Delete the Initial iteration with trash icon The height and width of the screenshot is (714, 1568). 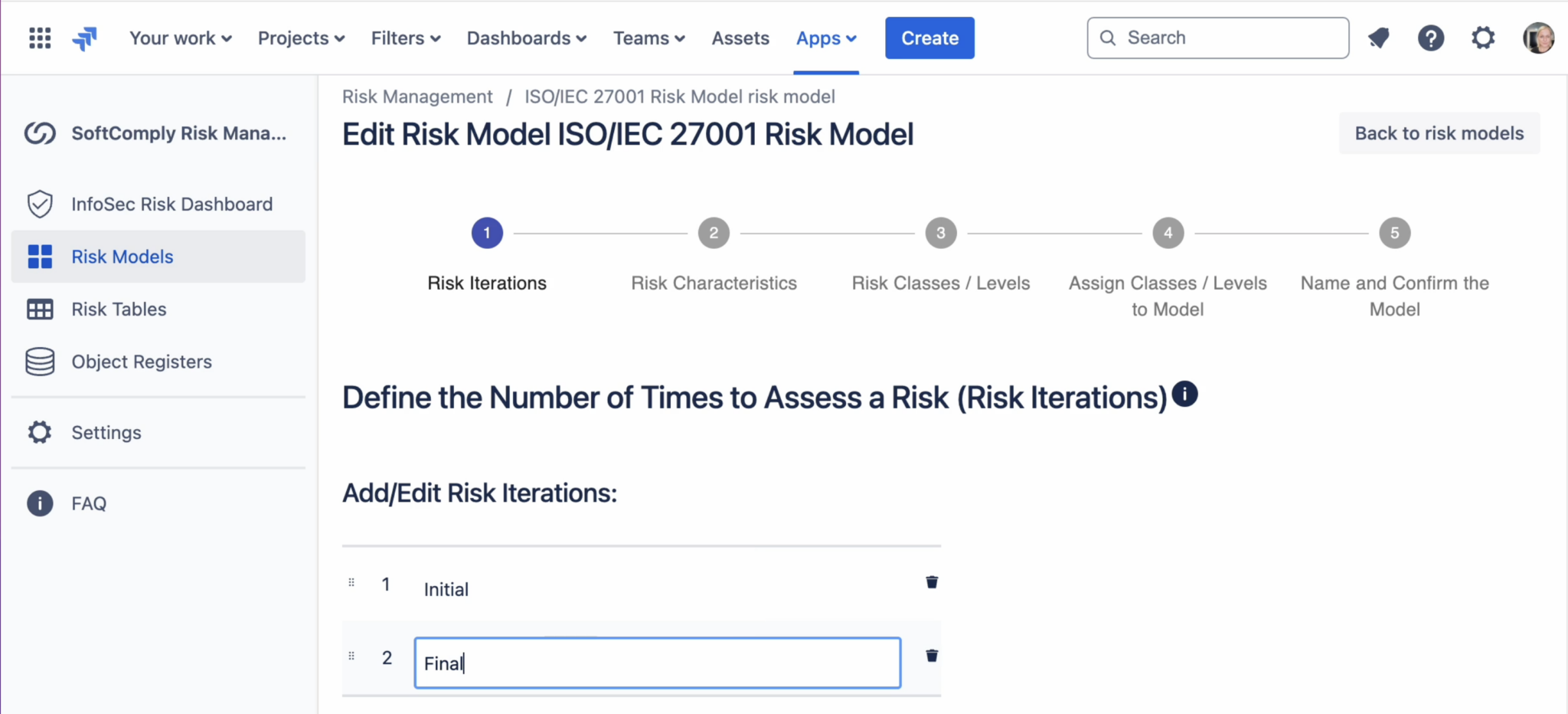[932, 582]
